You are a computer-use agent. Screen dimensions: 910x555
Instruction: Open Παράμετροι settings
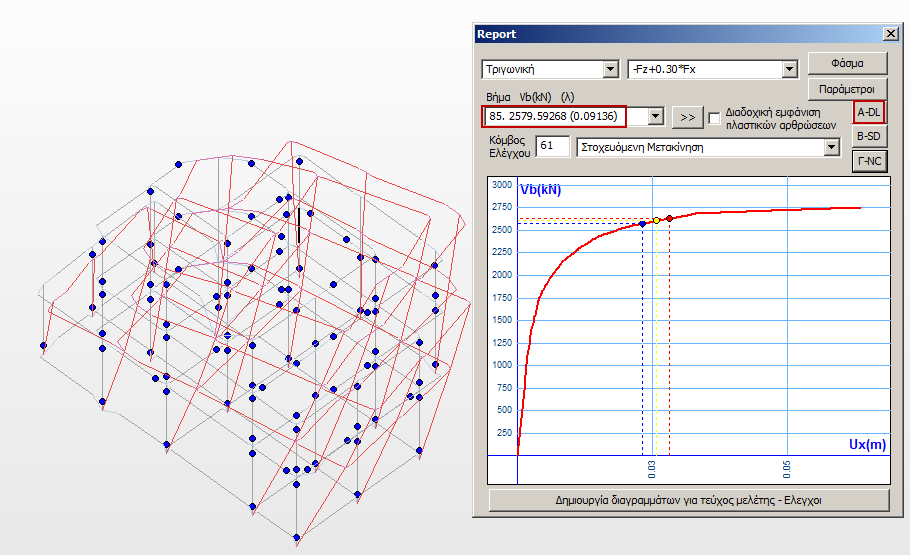point(847,89)
